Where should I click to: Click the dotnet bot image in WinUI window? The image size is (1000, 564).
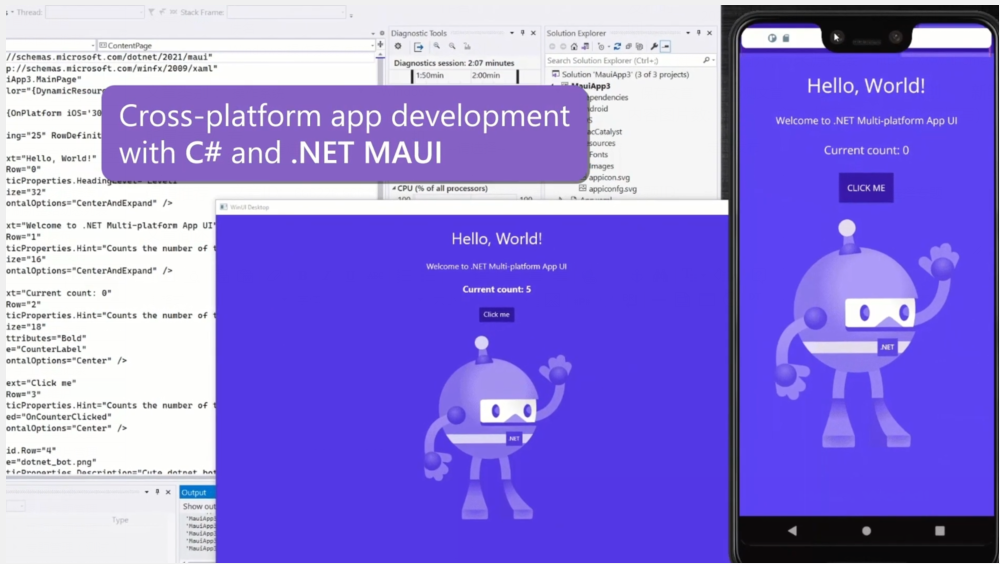pyautogui.click(x=497, y=427)
